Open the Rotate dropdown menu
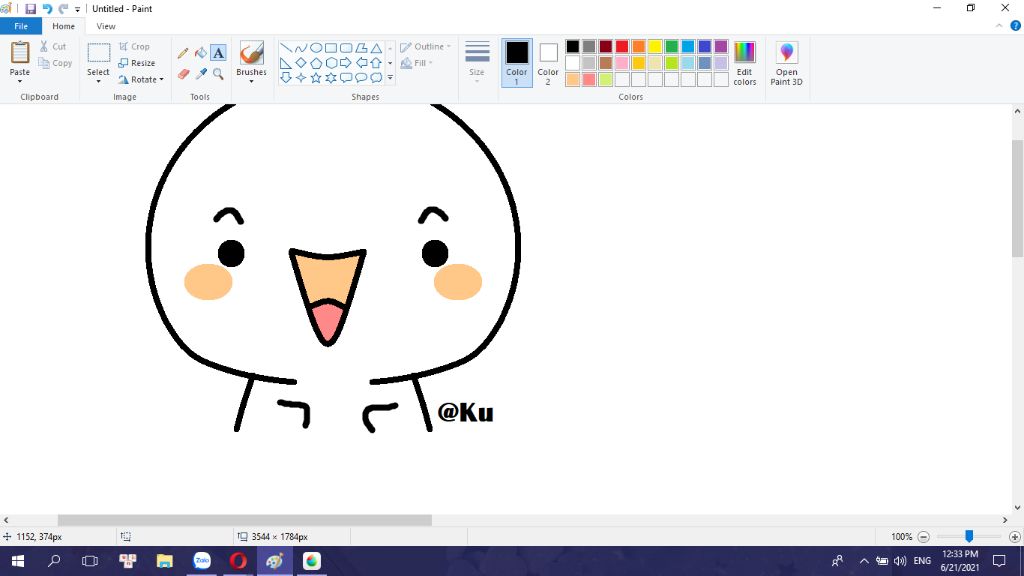Screen dimensions: 1024x576 pyautogui.click(x=141, y=80)
